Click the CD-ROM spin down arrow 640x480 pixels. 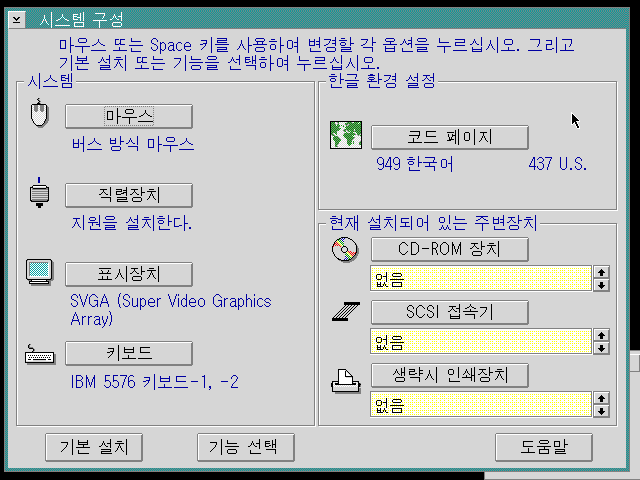(601, 285)
